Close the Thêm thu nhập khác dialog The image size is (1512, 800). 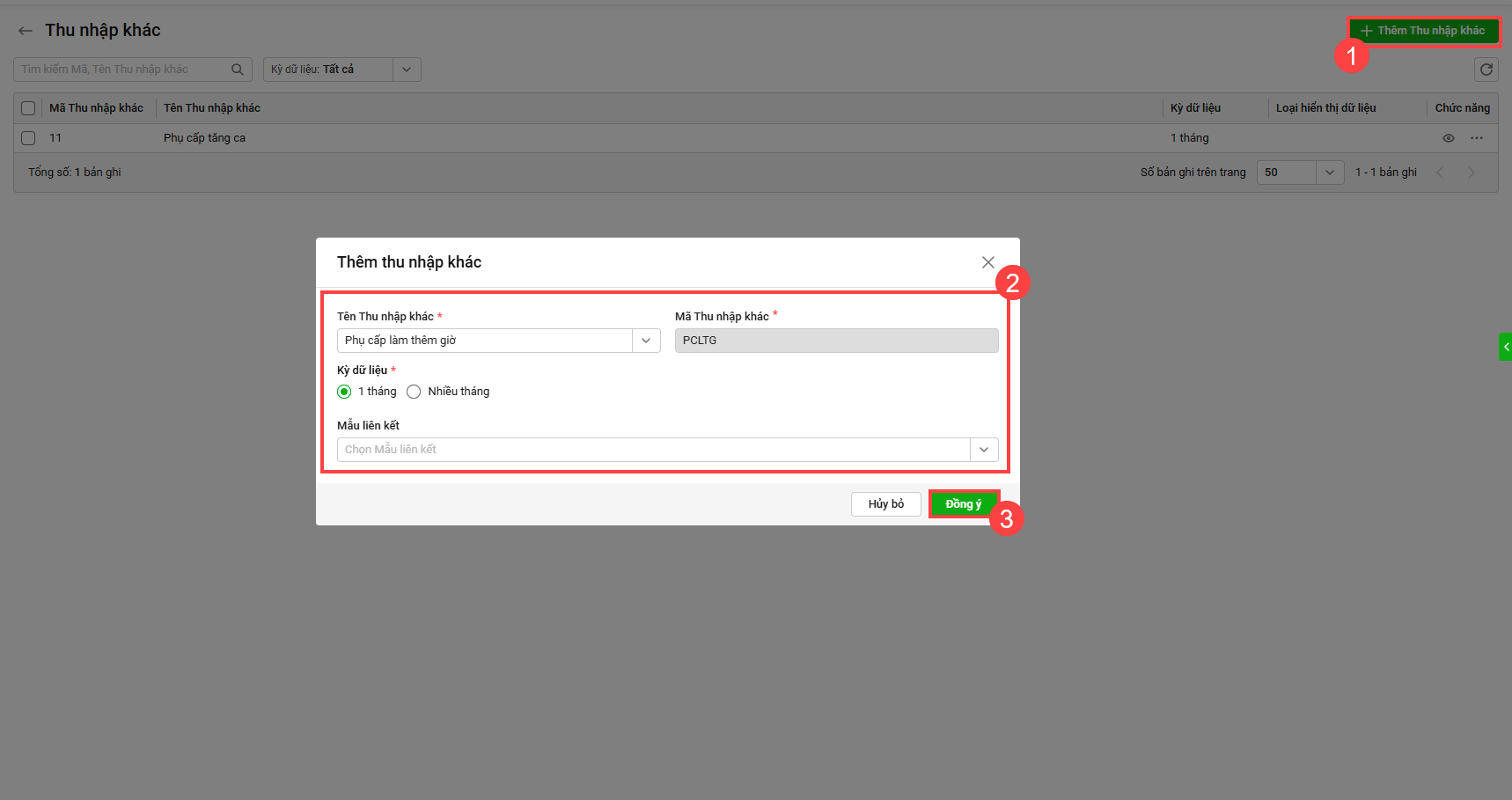tap(988, 262)
